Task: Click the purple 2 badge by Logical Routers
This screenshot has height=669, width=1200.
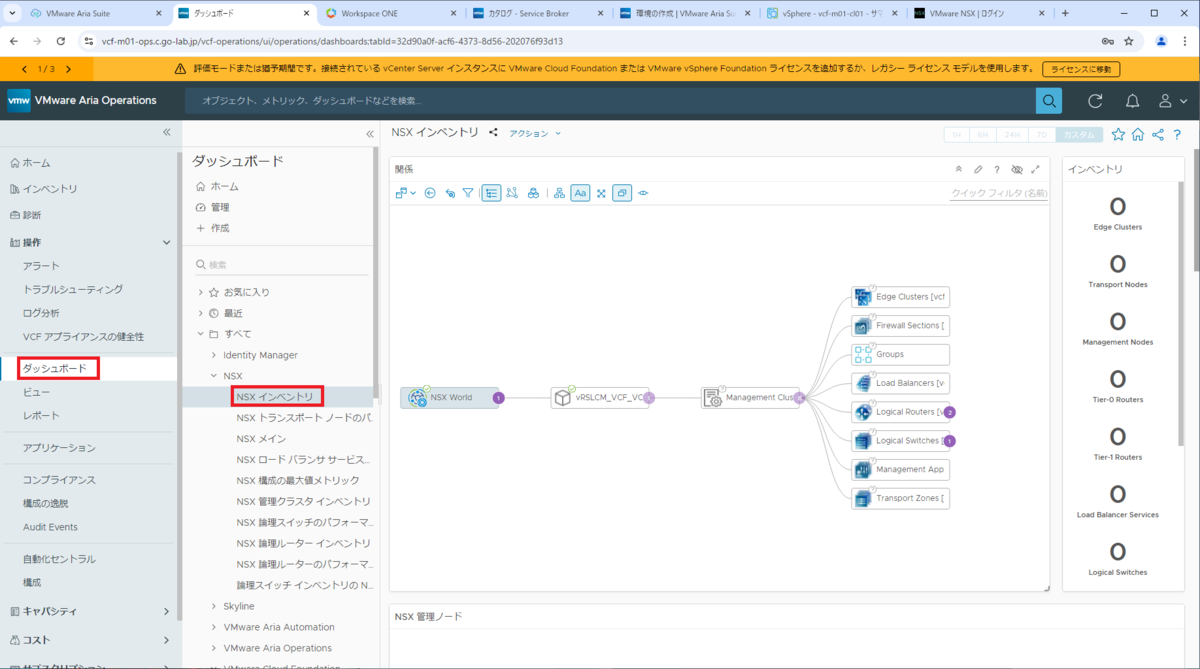Action: [x=950, y=412]
